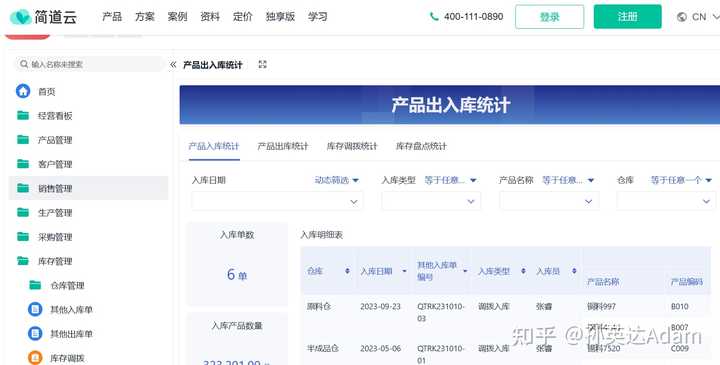Open 其他入库单编号 column dropdown arrow
The height and width of the screenshot is (365, 720).
(x=465, y=271)
